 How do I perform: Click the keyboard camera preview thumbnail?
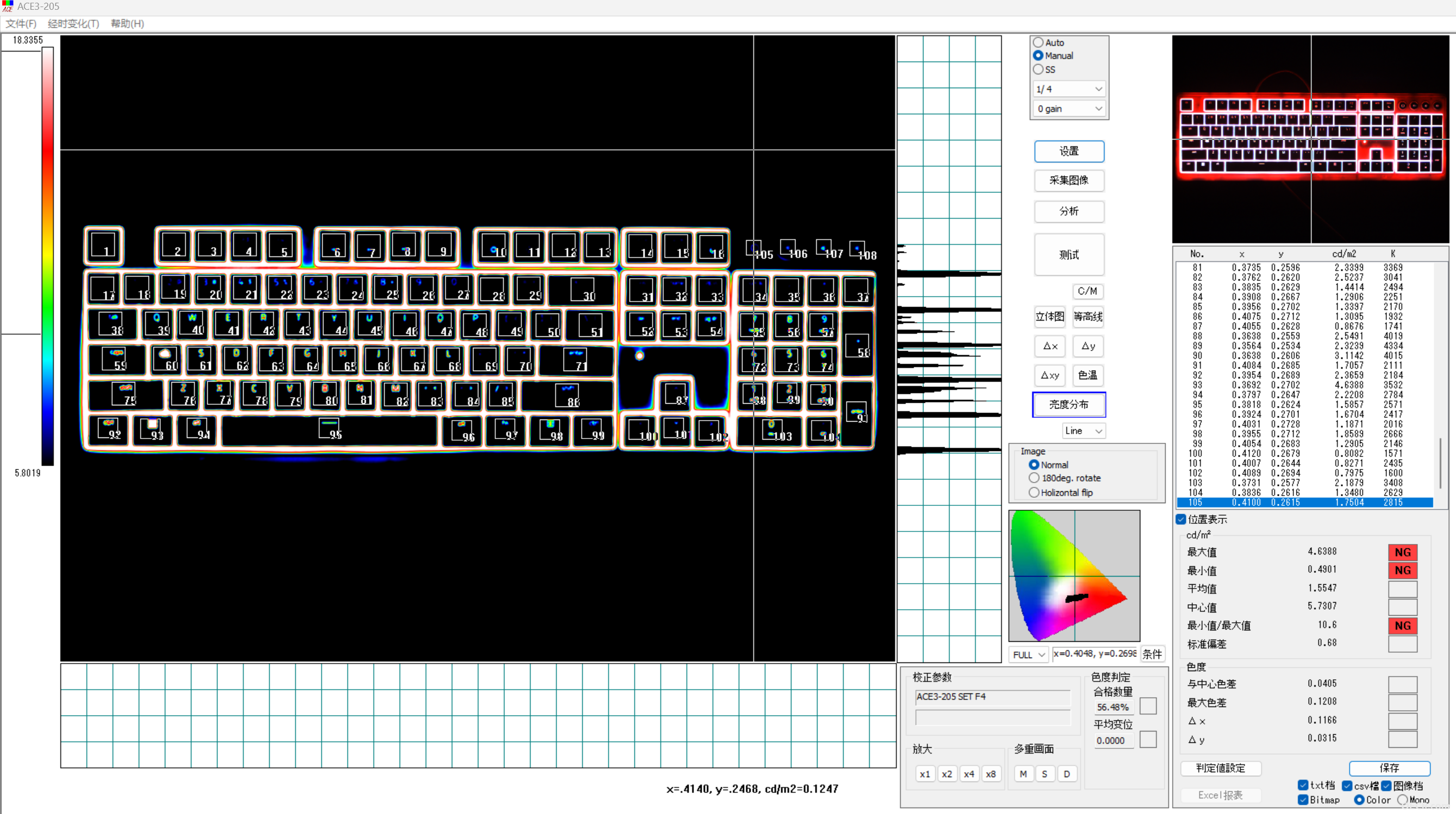click(x=1310, y=139)
